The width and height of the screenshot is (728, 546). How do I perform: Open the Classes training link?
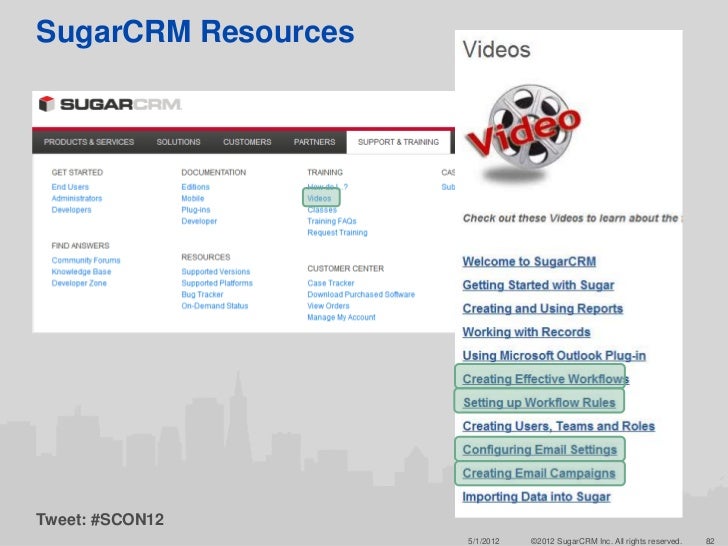(322, 210)
